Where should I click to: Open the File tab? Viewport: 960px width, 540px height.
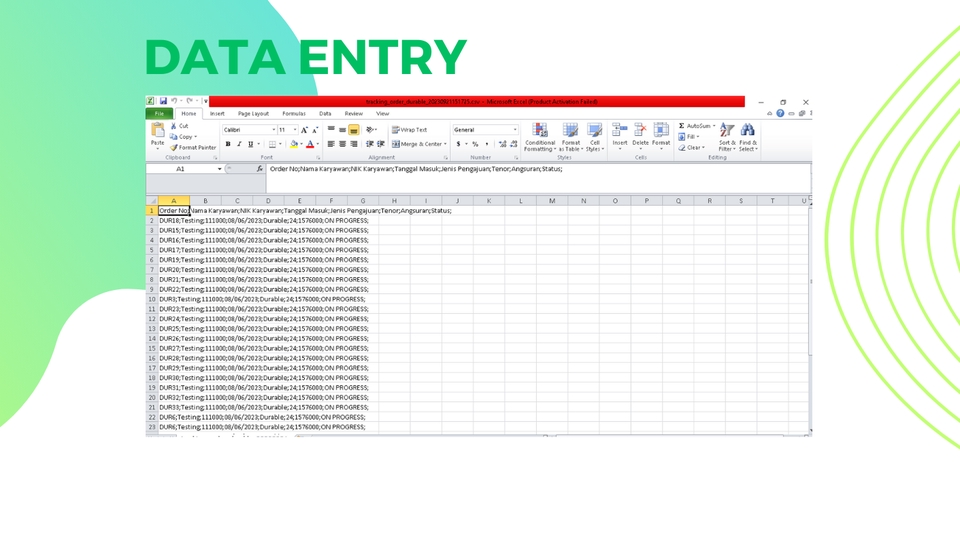[x=159, y=114]
